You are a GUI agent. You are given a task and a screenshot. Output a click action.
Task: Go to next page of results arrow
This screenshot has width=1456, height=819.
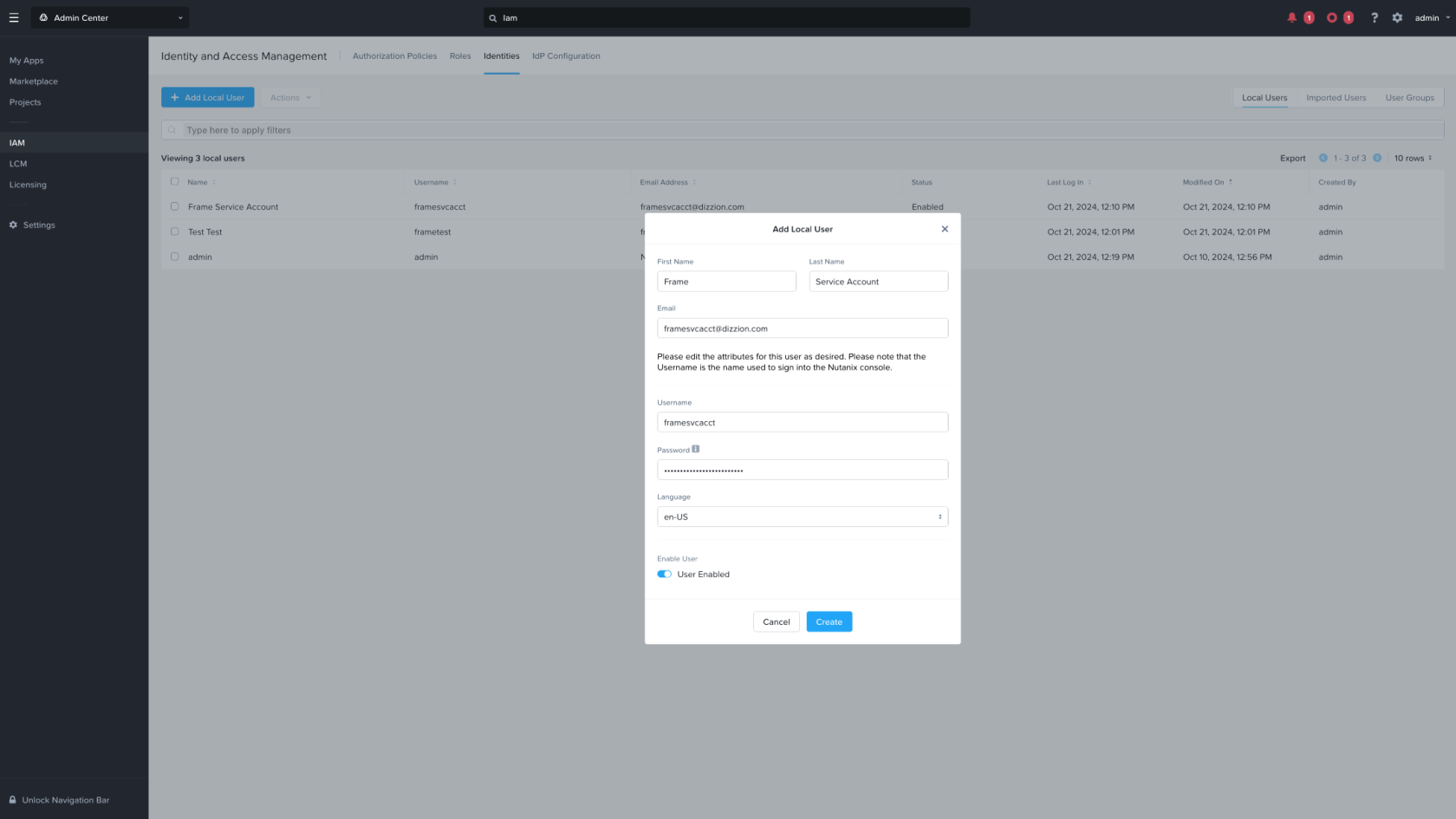point(1377,158)
